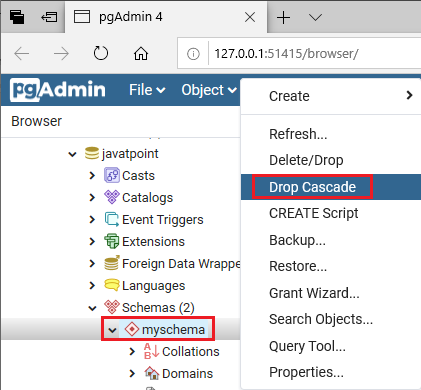Screen dimensions: 421x390
Task: Expand the Extensions tree node
Action: click(x=92, y=241)
